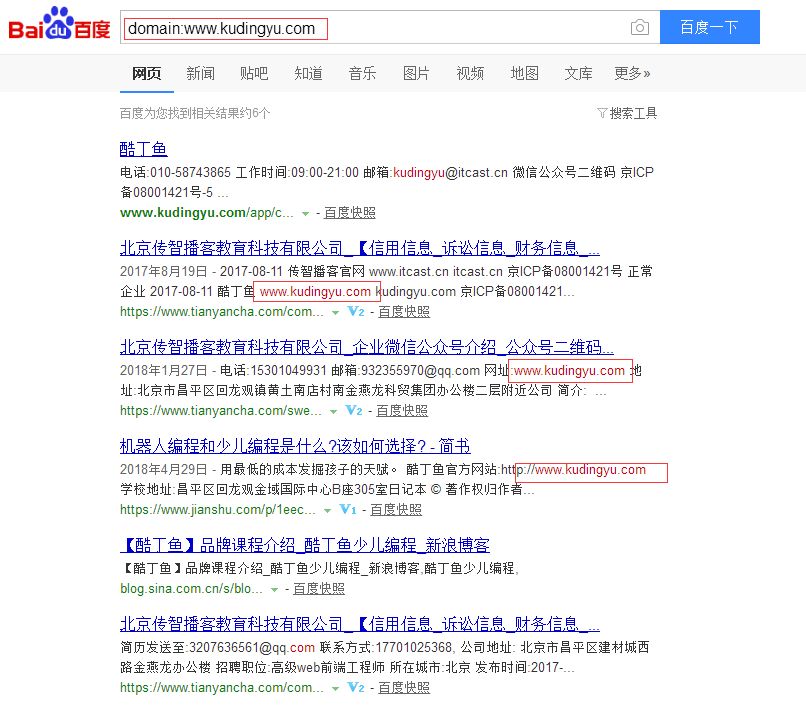This screenshot has height=711, width=806.
Task: Open 搜索工具 filter options
Action: pyautogui.click(x=627, y=113)
